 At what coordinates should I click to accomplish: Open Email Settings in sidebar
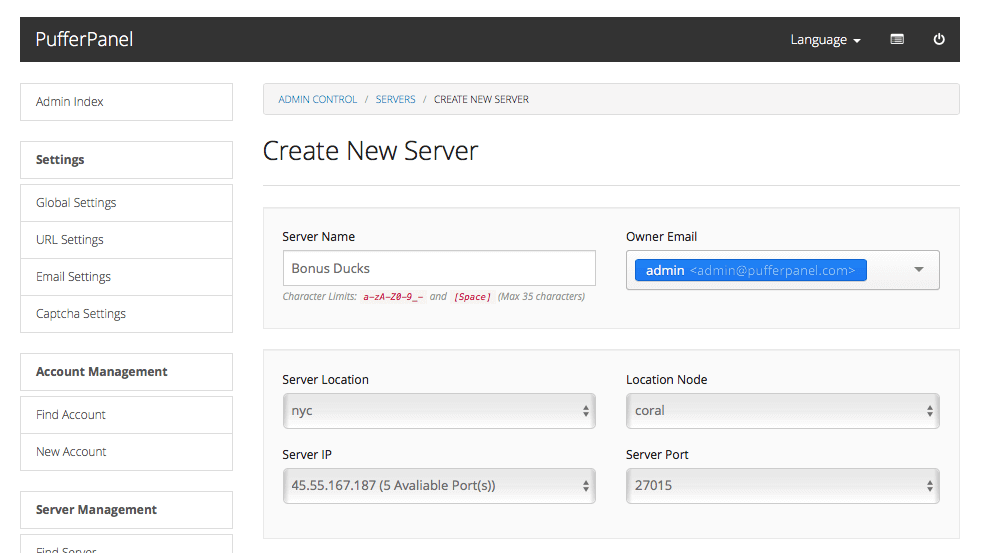[126, 277]
